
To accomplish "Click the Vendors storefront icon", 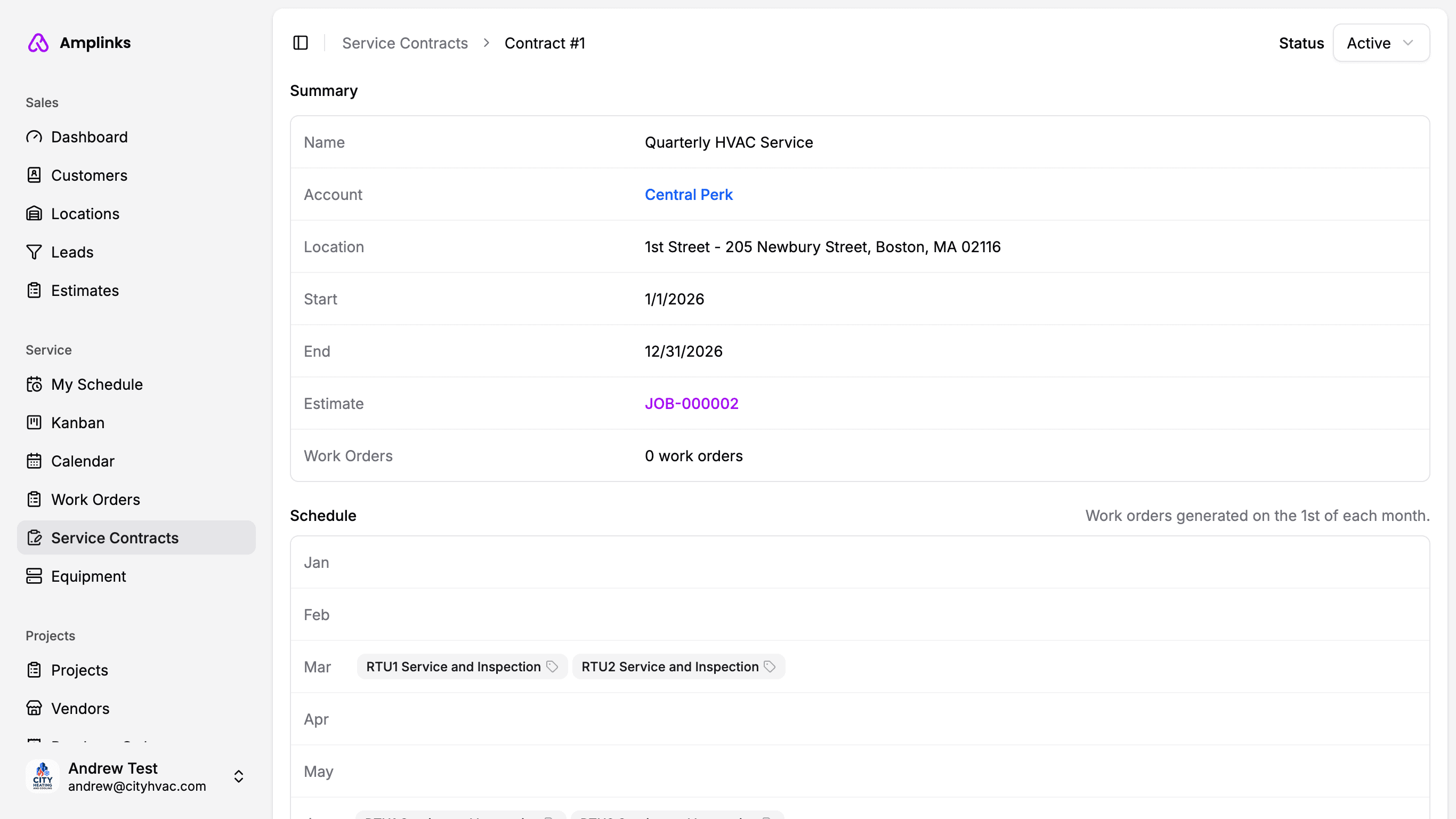I will coord(34,709).
